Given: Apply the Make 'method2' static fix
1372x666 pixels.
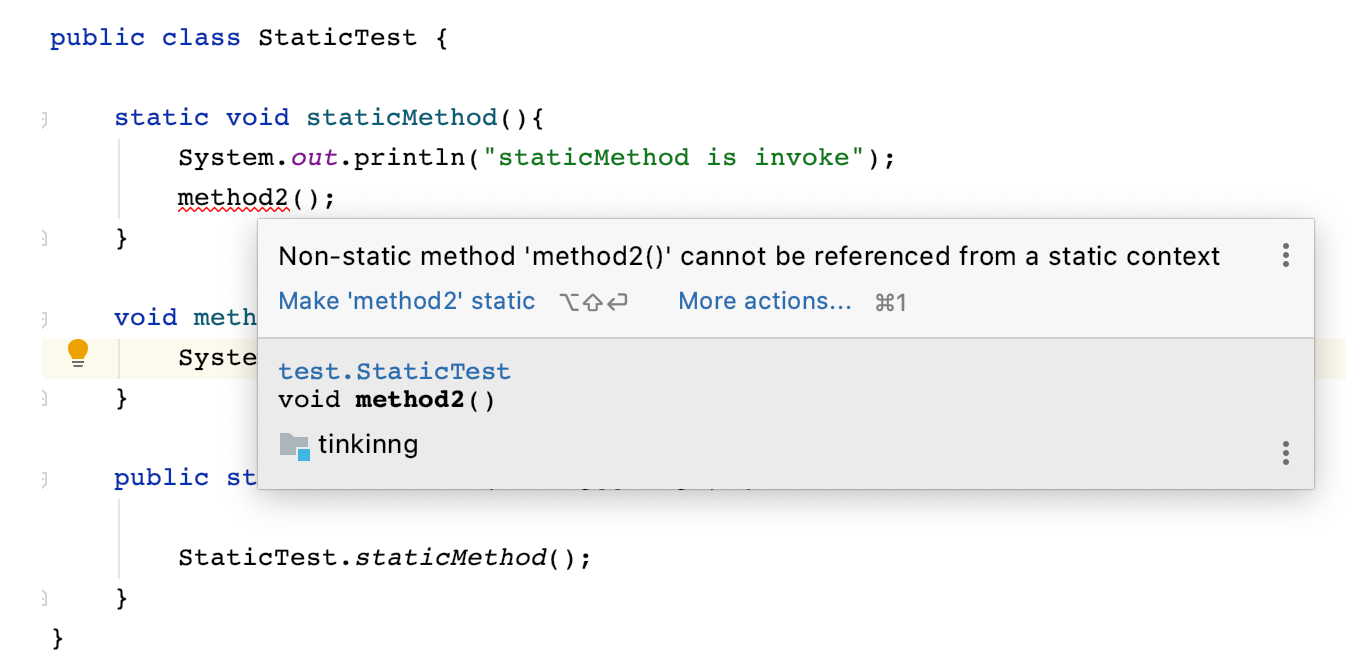Looking at the screenshot, I should pyautogui.click(x=407, y=301).
